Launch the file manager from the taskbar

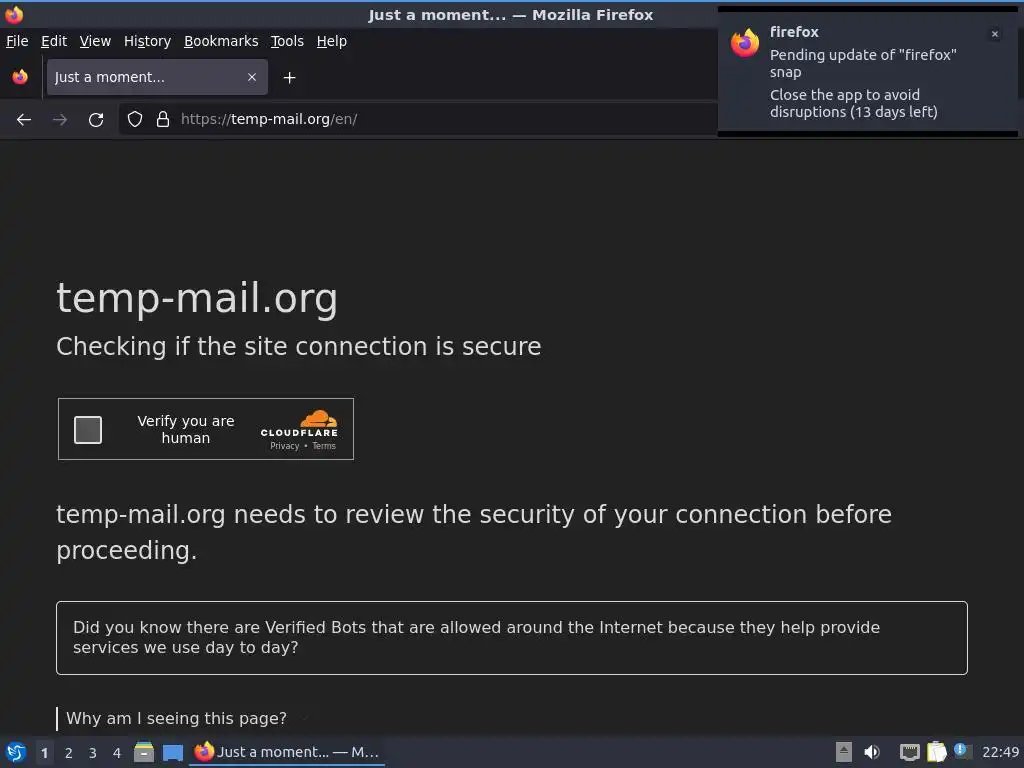pyautogui.click(x=144, y=752)
